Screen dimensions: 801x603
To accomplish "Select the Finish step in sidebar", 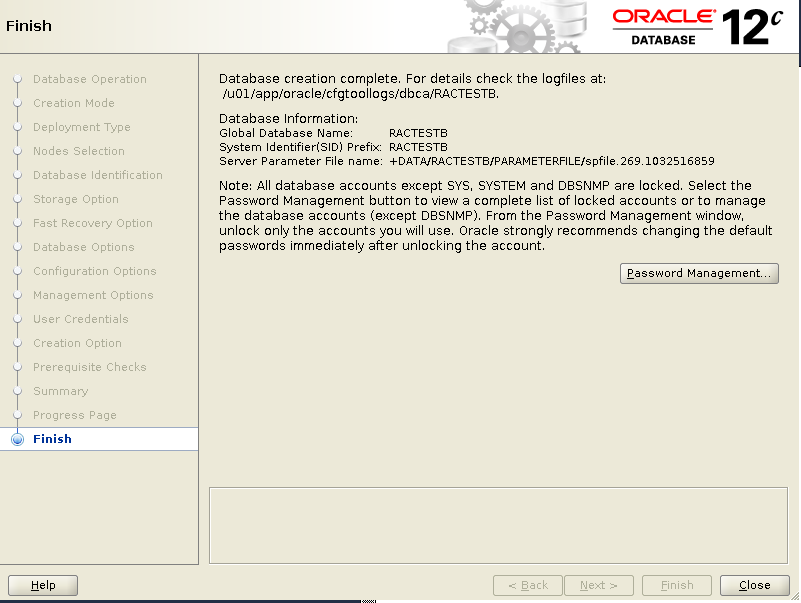I will (x=52, y=439).
